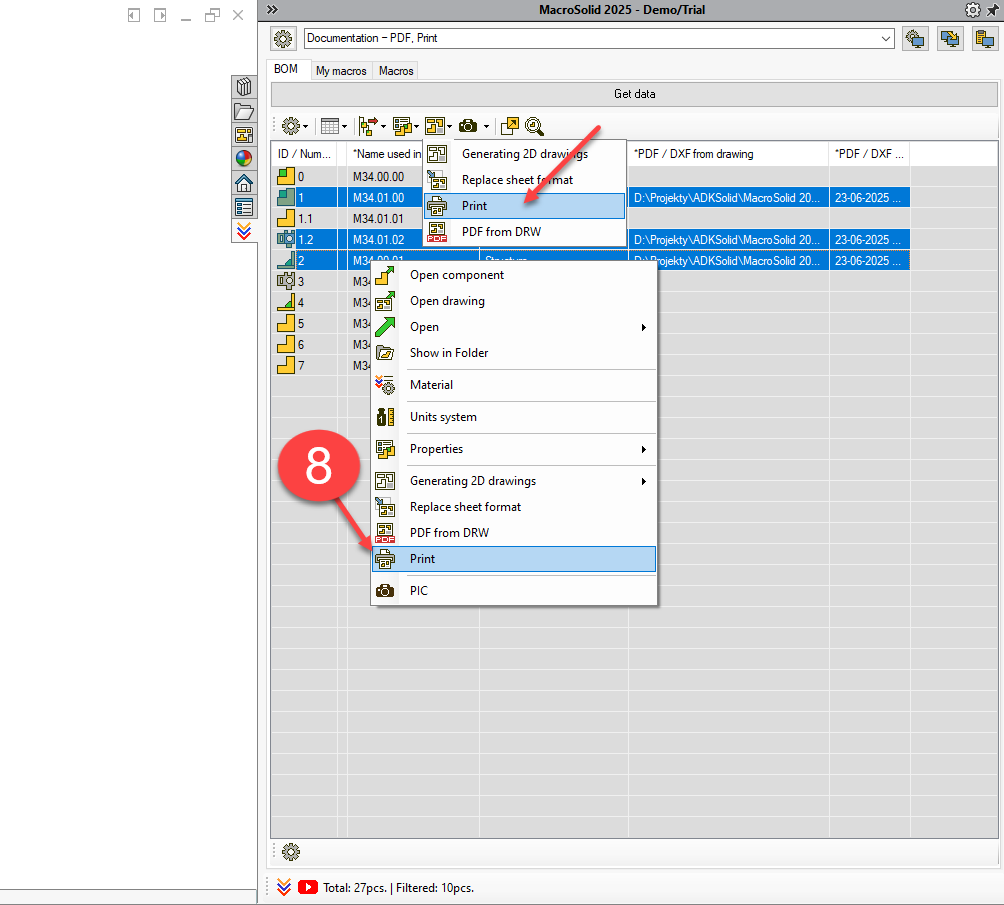Click the magnifier search toolbar icon
Image resolution: width=1004 pixels, height=905 pixels.
coord(534,126)
